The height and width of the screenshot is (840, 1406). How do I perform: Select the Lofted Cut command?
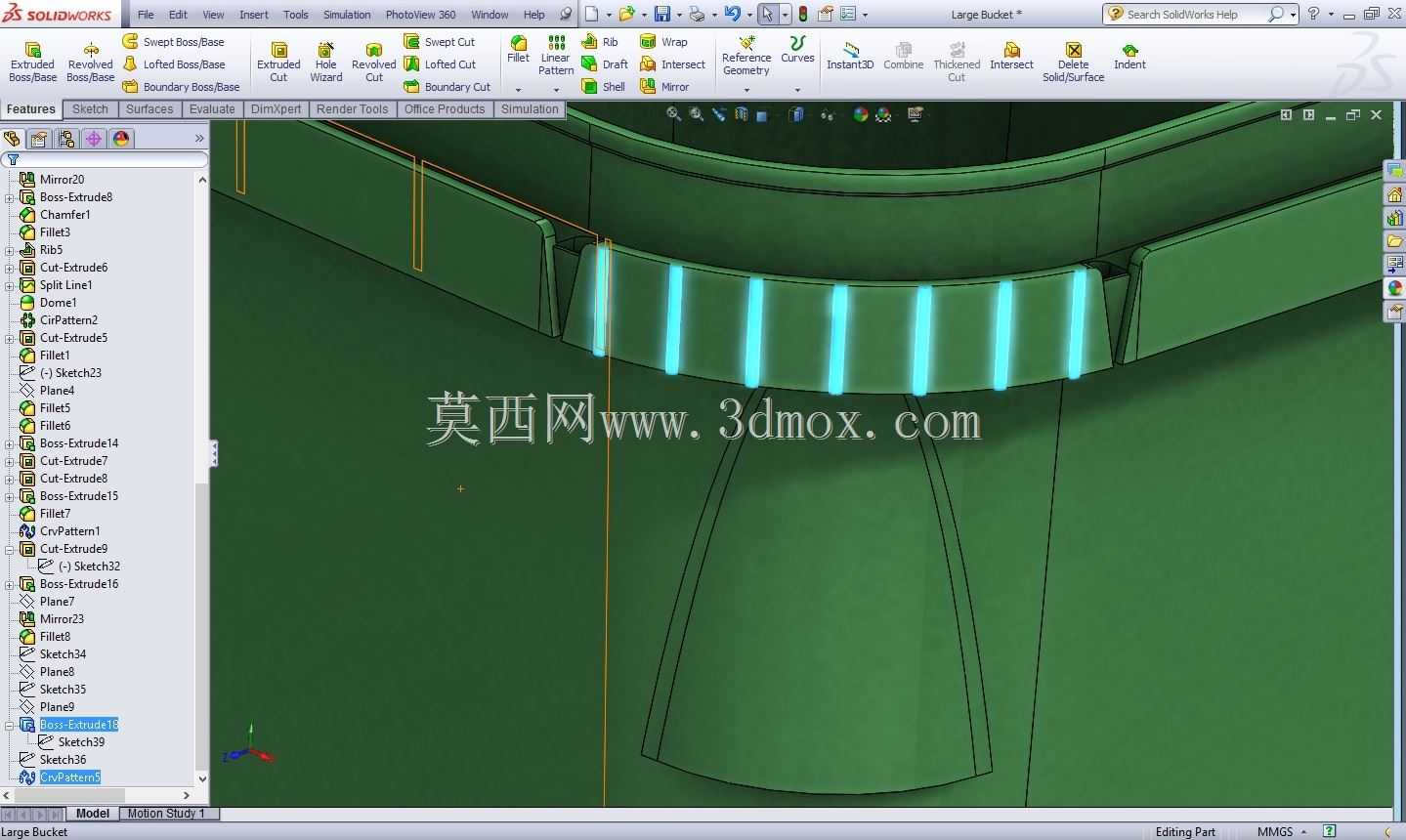pyautogui.click(x=440, y=64)
